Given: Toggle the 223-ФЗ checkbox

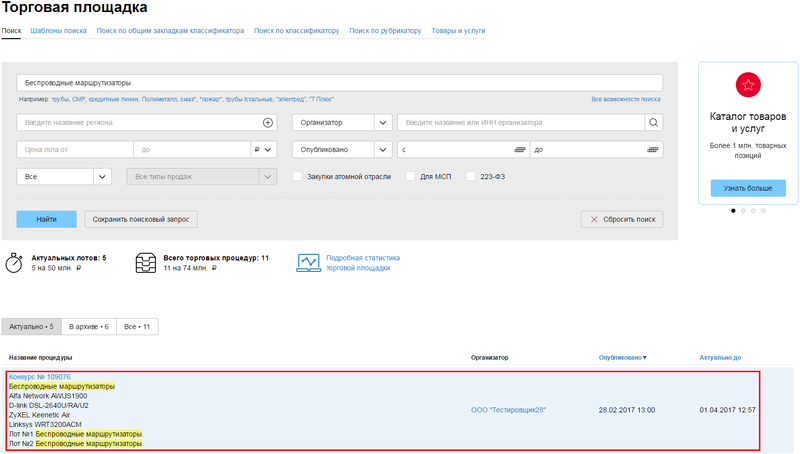Looking at the screenshot, I should pyautogui.click(x=470, y=177).
